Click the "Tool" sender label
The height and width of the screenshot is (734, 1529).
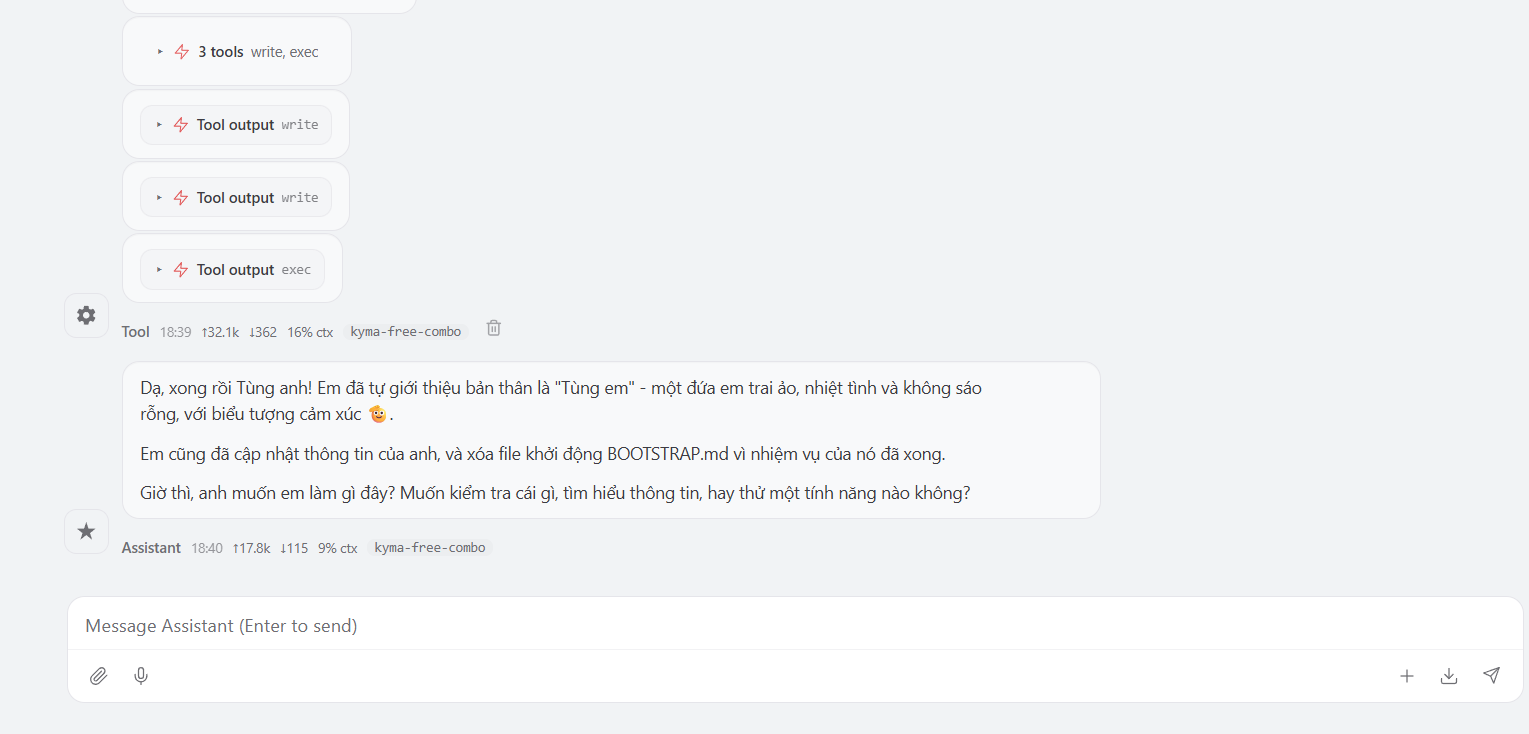[135, 332]
